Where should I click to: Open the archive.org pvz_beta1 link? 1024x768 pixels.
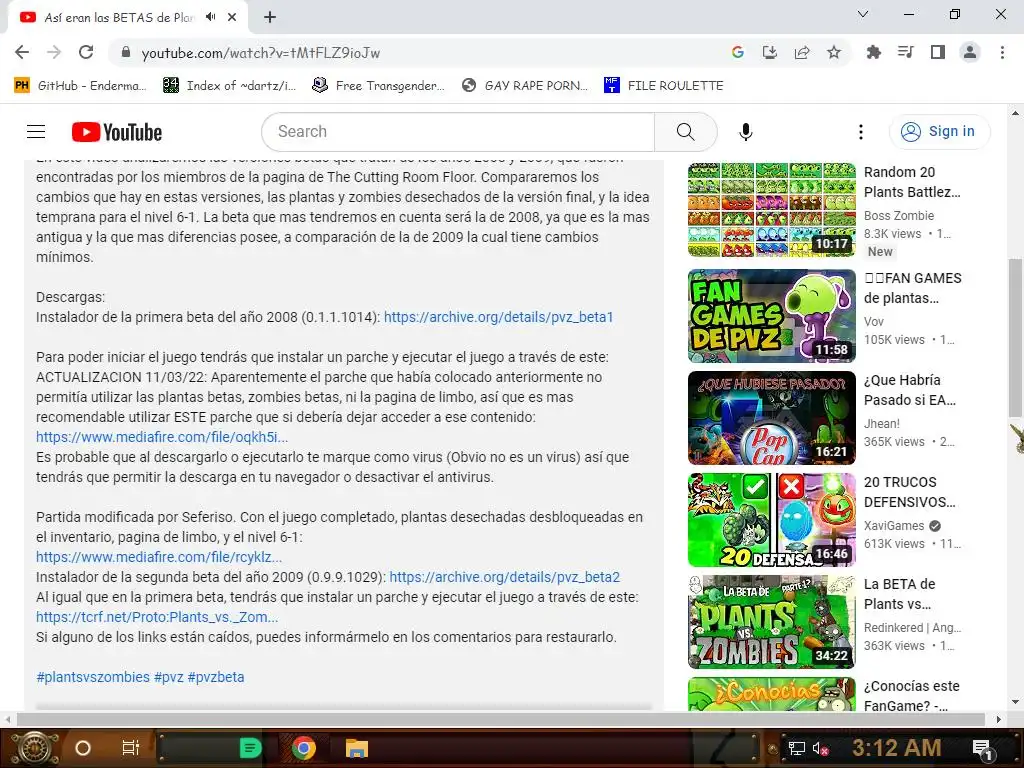498,317
